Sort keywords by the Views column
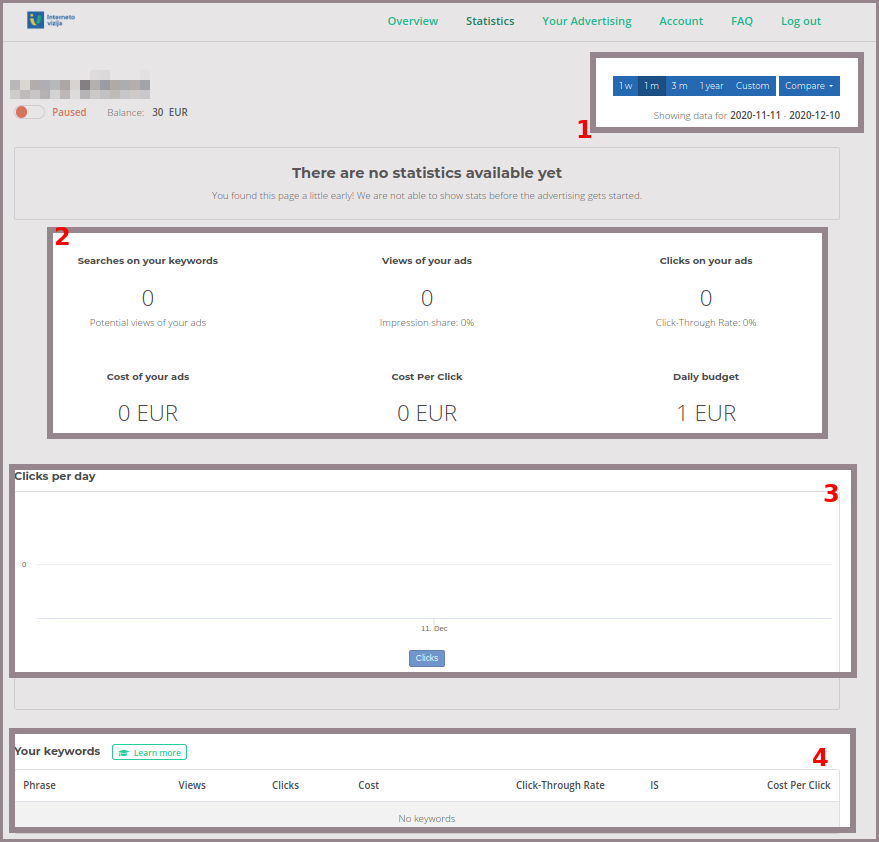 192,785
